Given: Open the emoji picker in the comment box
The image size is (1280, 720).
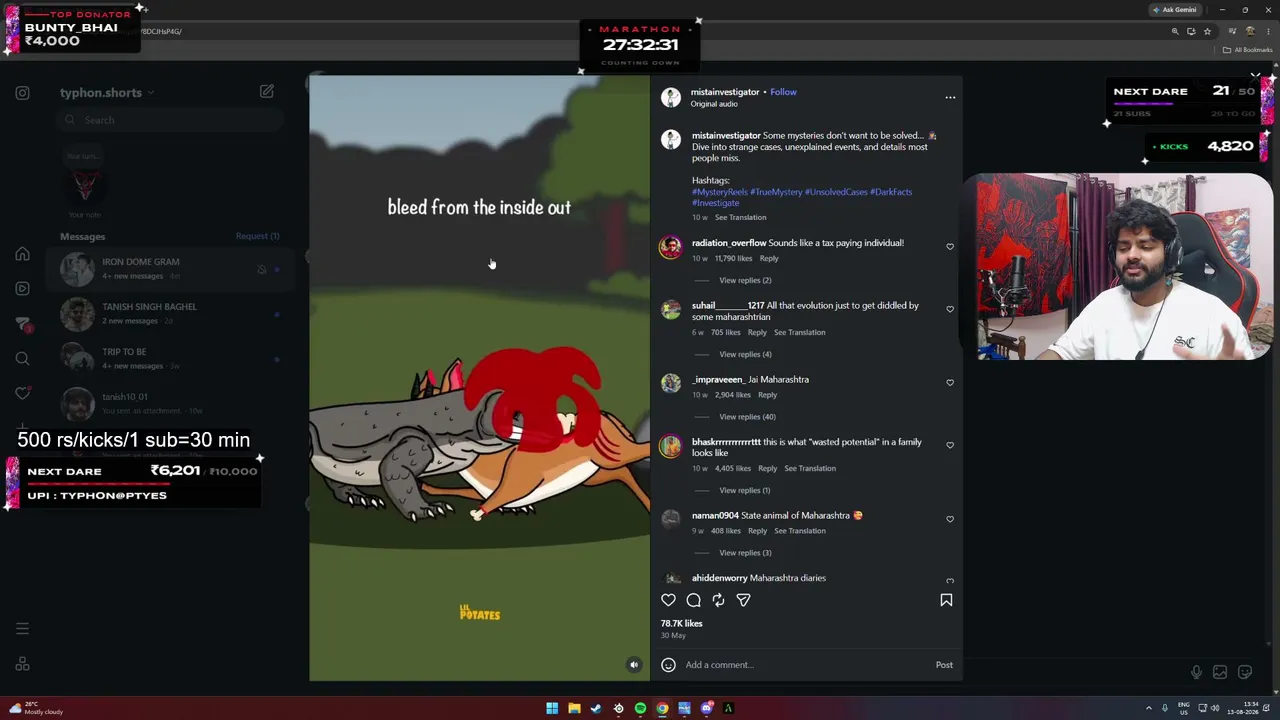Looking at the screenshot, I should pos(668,665).
